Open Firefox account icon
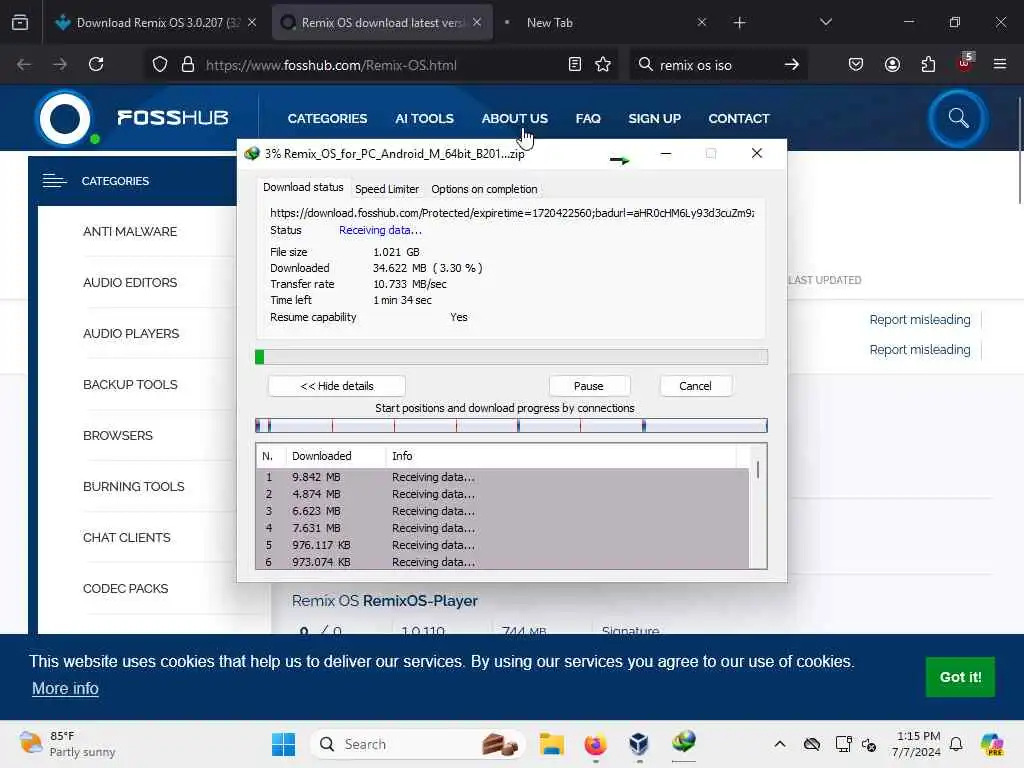This screenshot has width=1024, height=768. coord(892,64)
